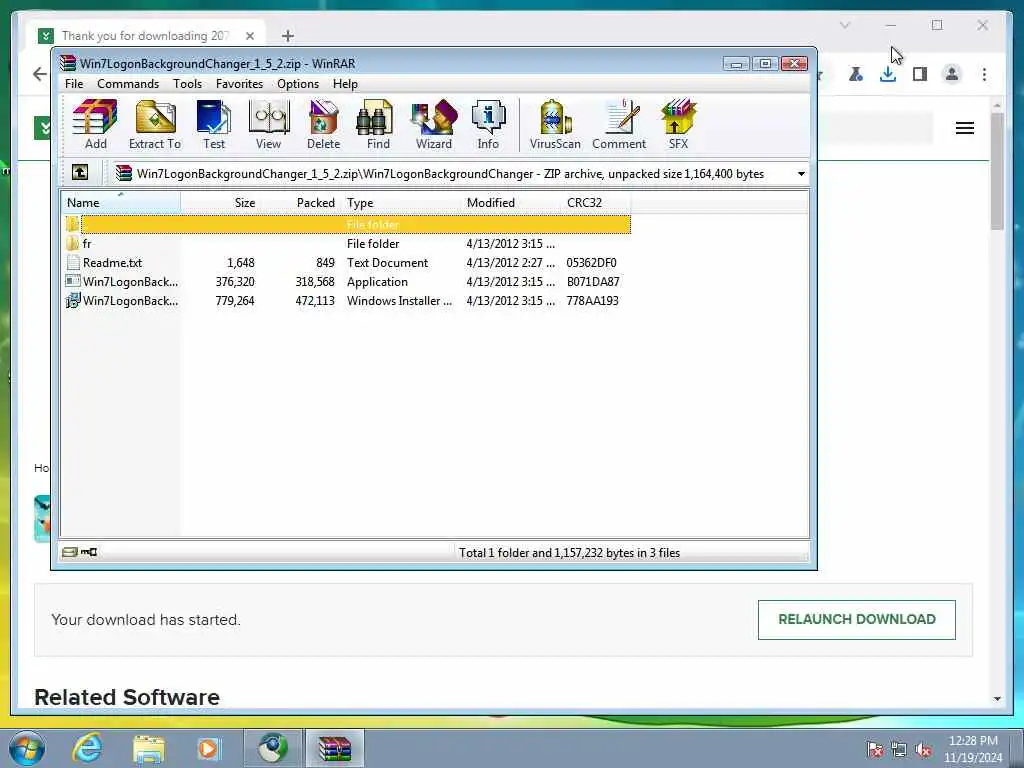Viewport: 1024px width, 768px height.
Task: Sort by the Packed column header
Action: click(299, 202)
